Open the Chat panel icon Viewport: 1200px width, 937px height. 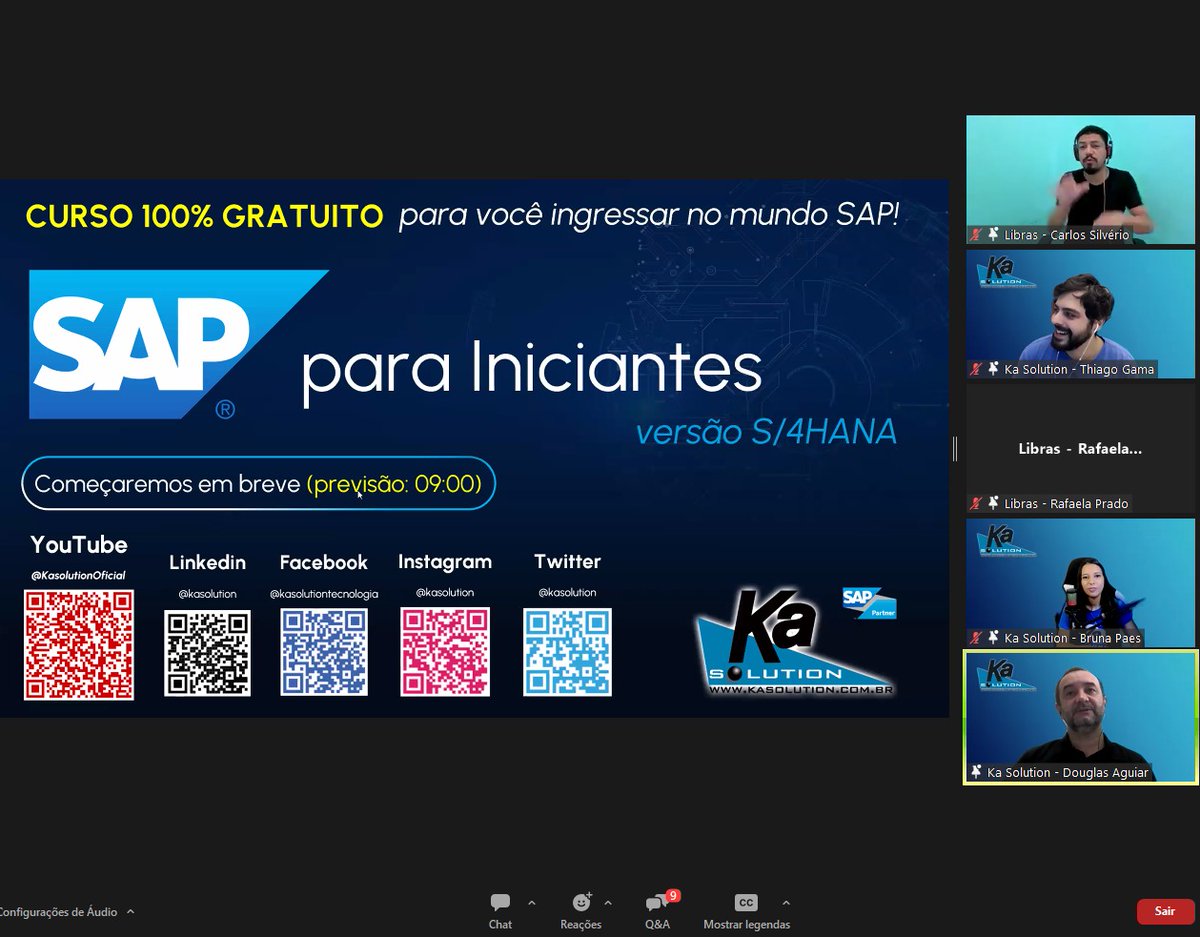[x=500, y=902]
